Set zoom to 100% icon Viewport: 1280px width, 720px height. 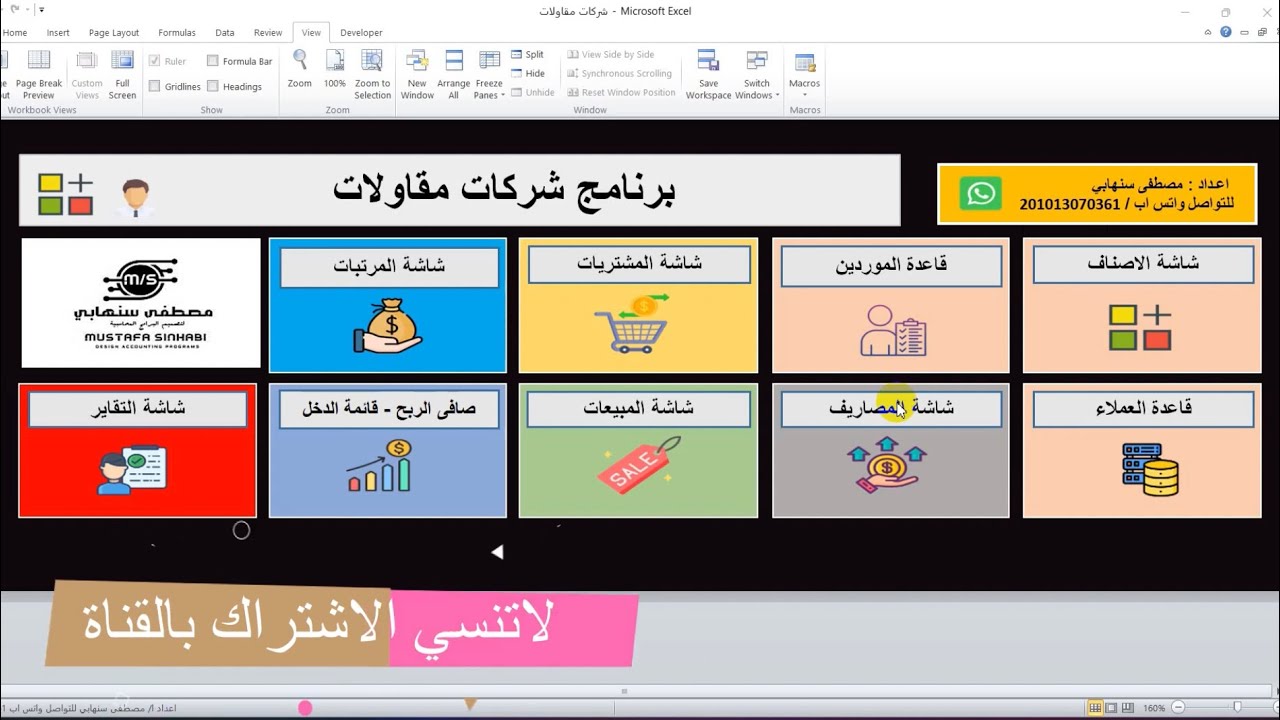[335, 61]
